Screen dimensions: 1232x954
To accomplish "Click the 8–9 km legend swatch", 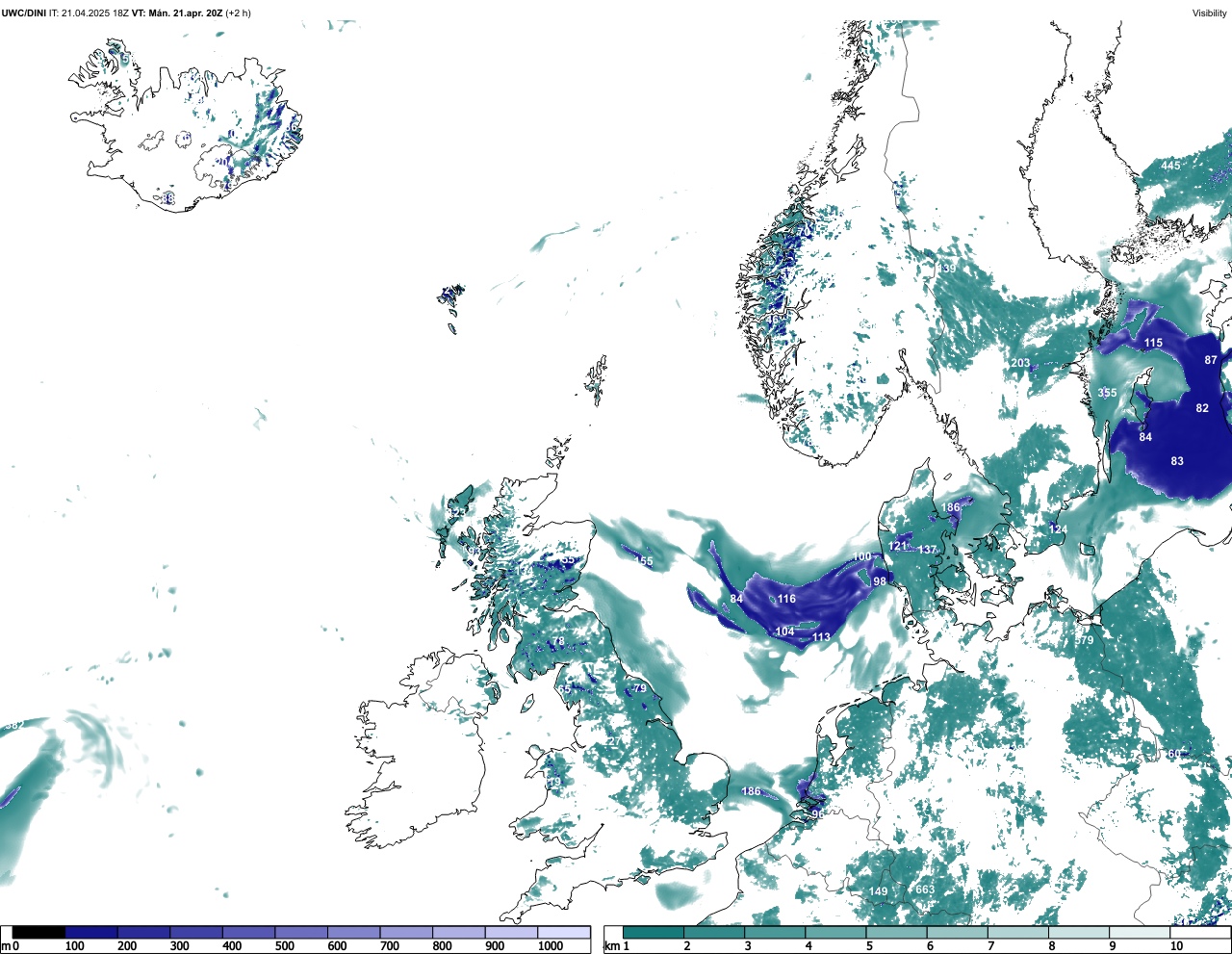I will click(1079, 933).
